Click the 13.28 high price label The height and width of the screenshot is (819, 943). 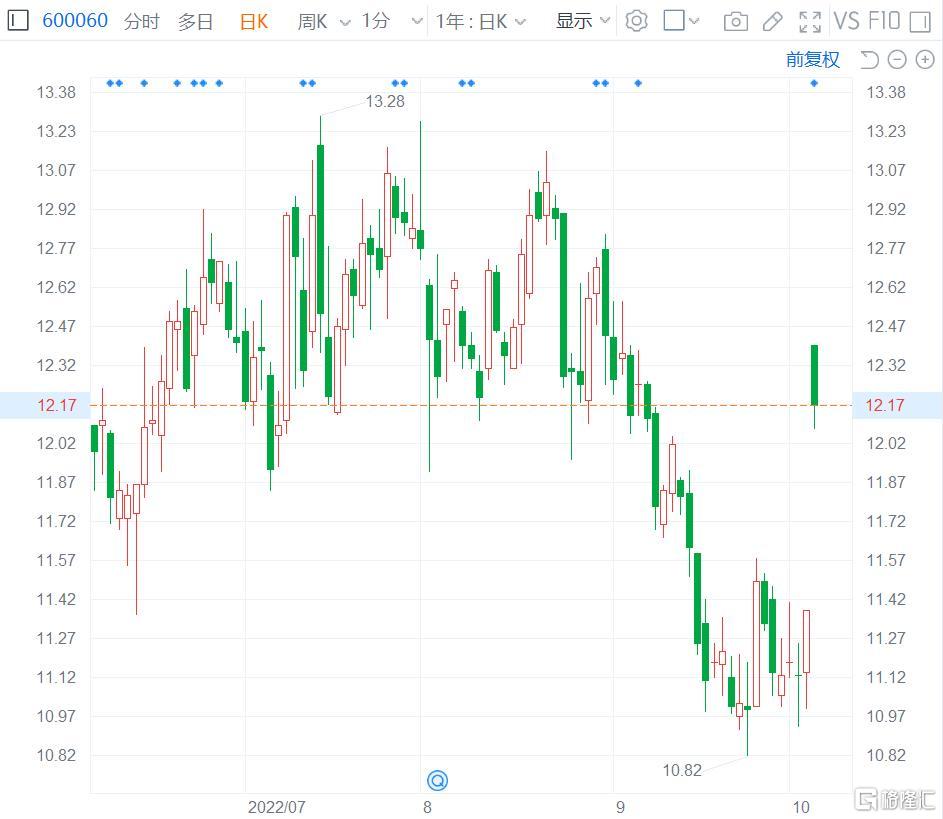385,101
